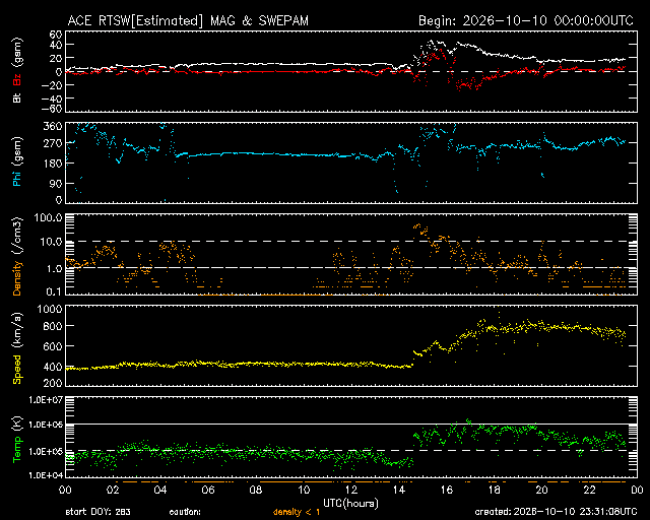Screen dimensions: 650x520
Task: Click the "90" tick on the Phi axis
Action: [56, 183]
